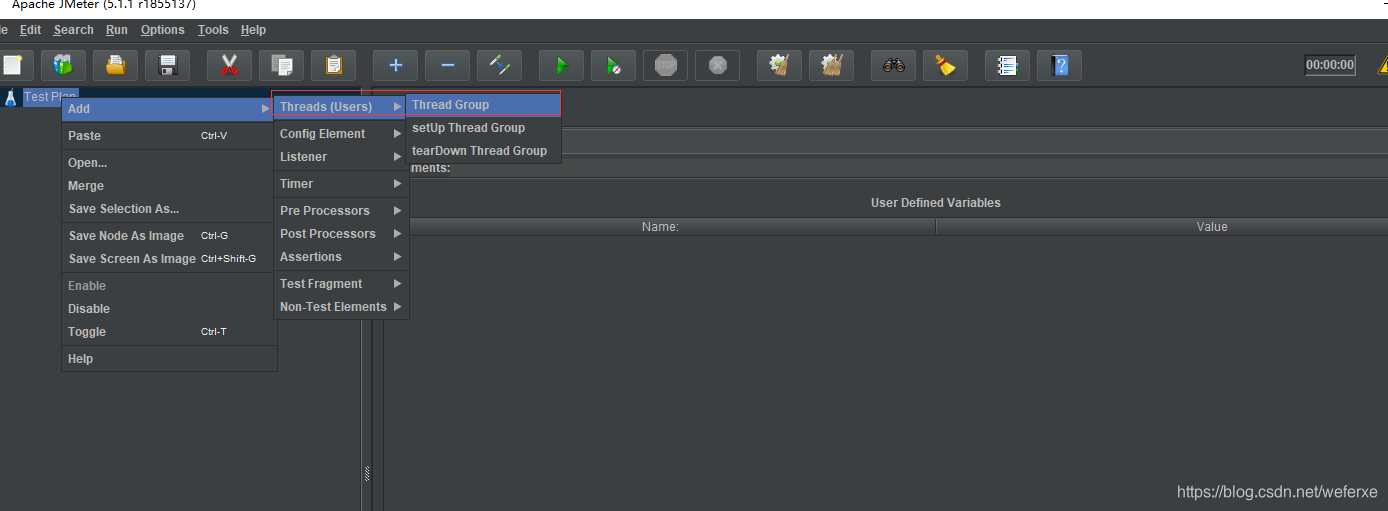Click the Open file folder icon
The width and height of the screenshot is (1388, 511).
[x=116, y=66]
